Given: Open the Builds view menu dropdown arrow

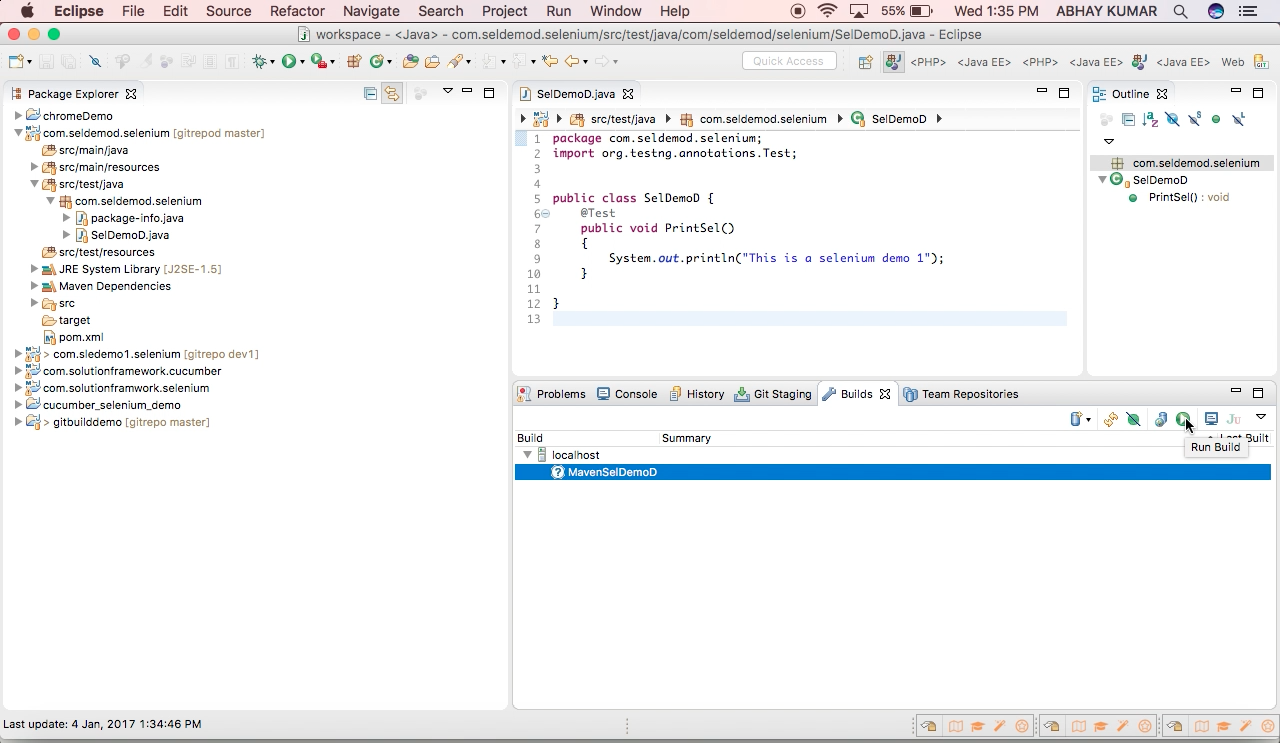Looking at the screenshot, I should point(1261,417).
